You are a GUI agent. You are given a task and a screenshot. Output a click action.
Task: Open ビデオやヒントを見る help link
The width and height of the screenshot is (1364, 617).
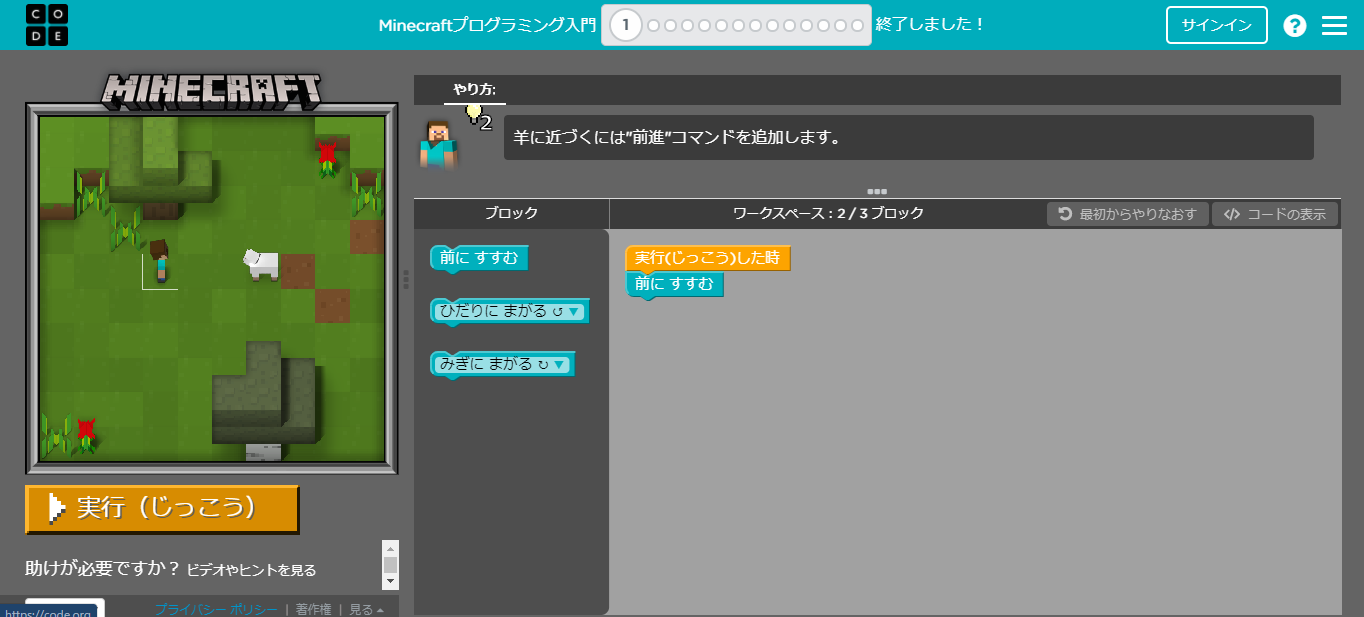tap(251, 570)
